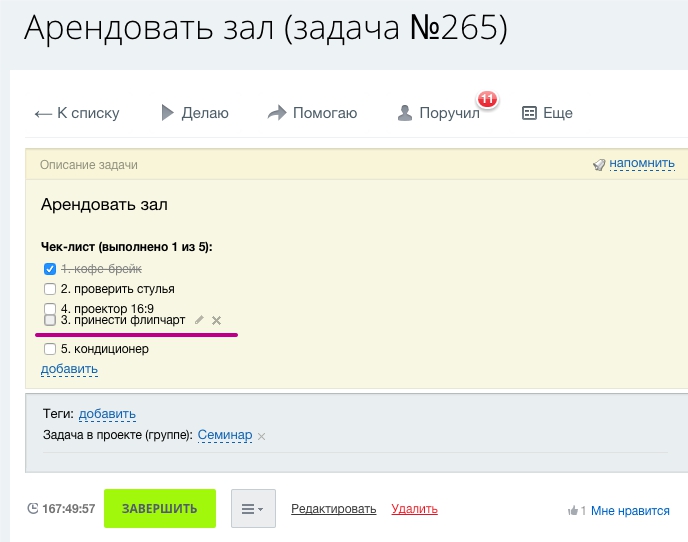Go back via the 'К списку' arrow
Viewport: 688px width, 542px height.
click(x=77, y=113)
